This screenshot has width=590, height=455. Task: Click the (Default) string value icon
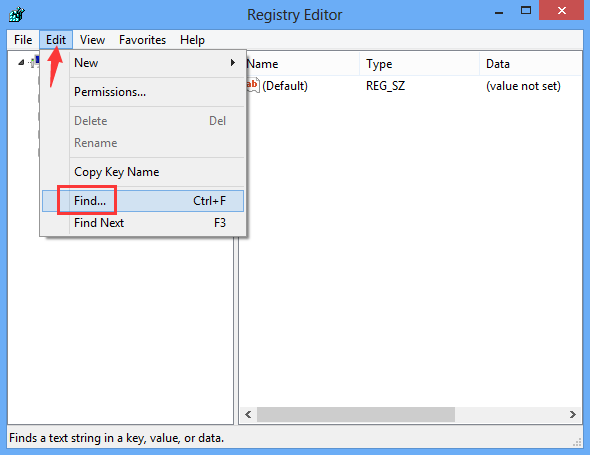(252, 85)
